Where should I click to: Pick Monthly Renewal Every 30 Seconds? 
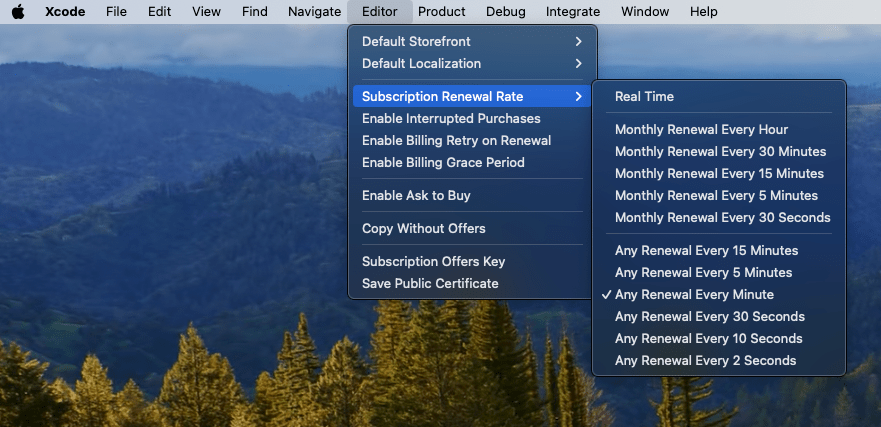point(722,218)
